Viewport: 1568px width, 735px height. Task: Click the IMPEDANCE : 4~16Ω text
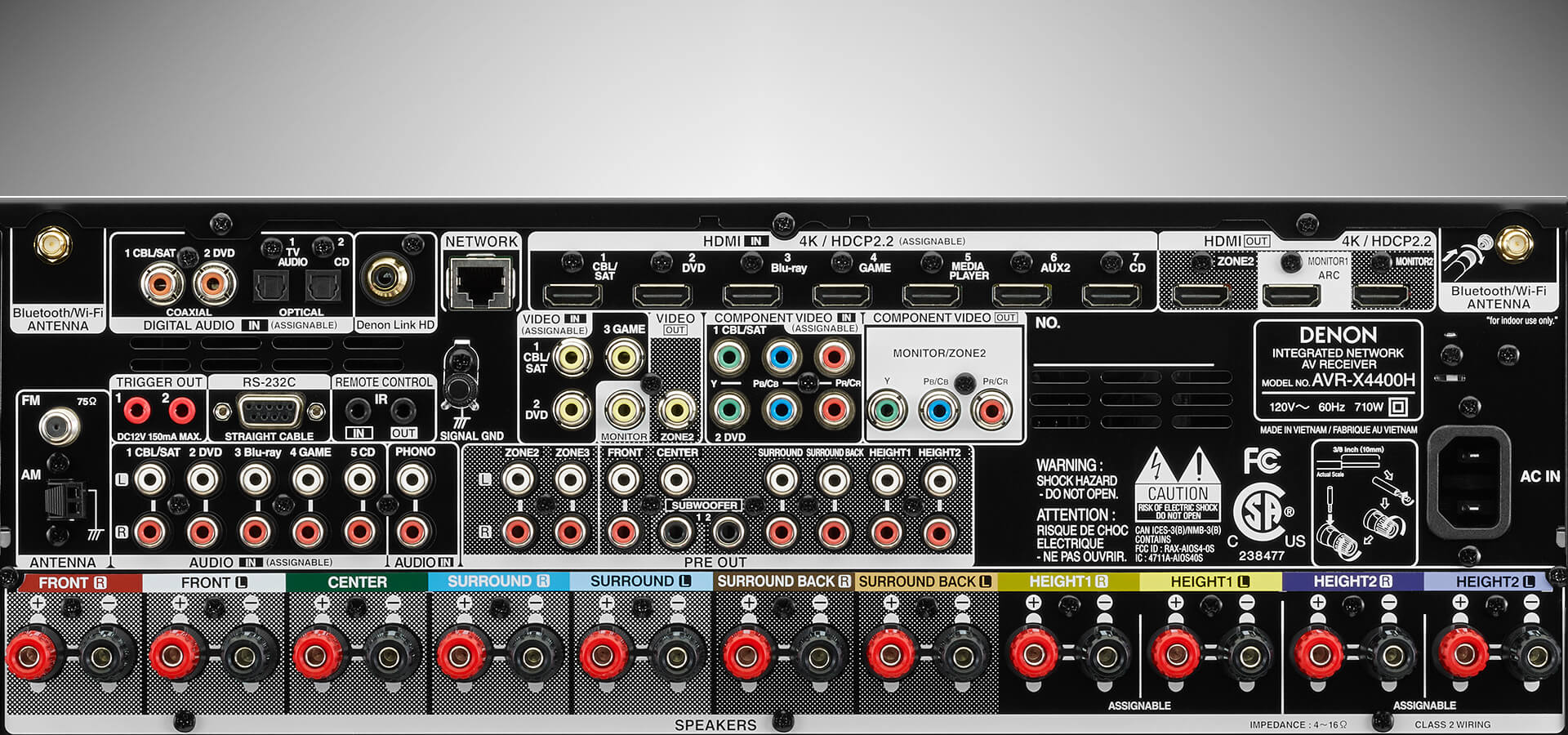click(1298, 724)
